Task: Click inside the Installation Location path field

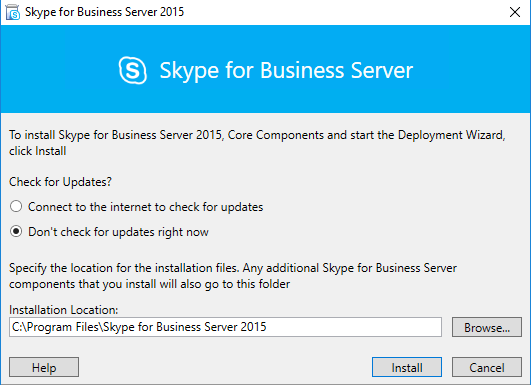Action: [x=225, y=327]
